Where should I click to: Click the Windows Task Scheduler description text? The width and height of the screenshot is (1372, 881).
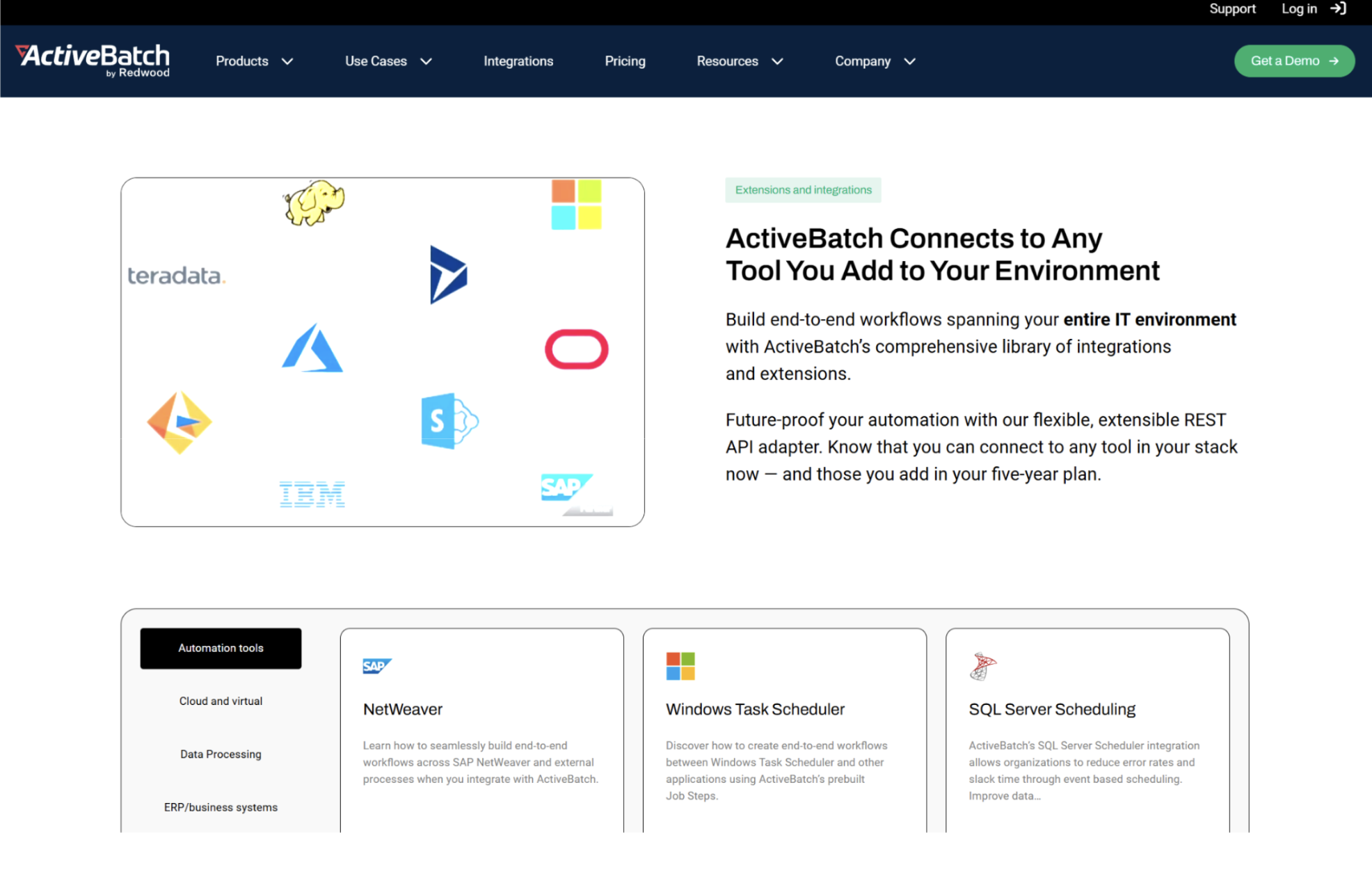776,770
